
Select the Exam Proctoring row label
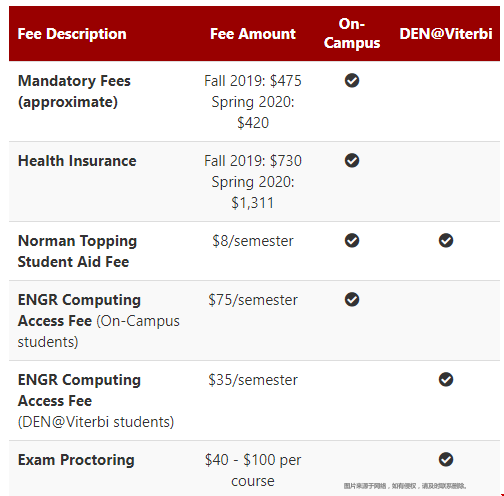[76, 460]
